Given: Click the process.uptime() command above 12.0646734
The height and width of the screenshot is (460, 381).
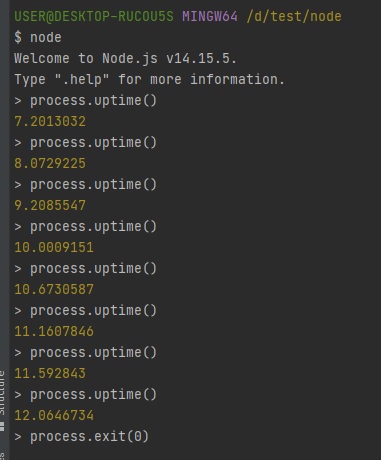Looking at the screenshot, I should (93, 394).
